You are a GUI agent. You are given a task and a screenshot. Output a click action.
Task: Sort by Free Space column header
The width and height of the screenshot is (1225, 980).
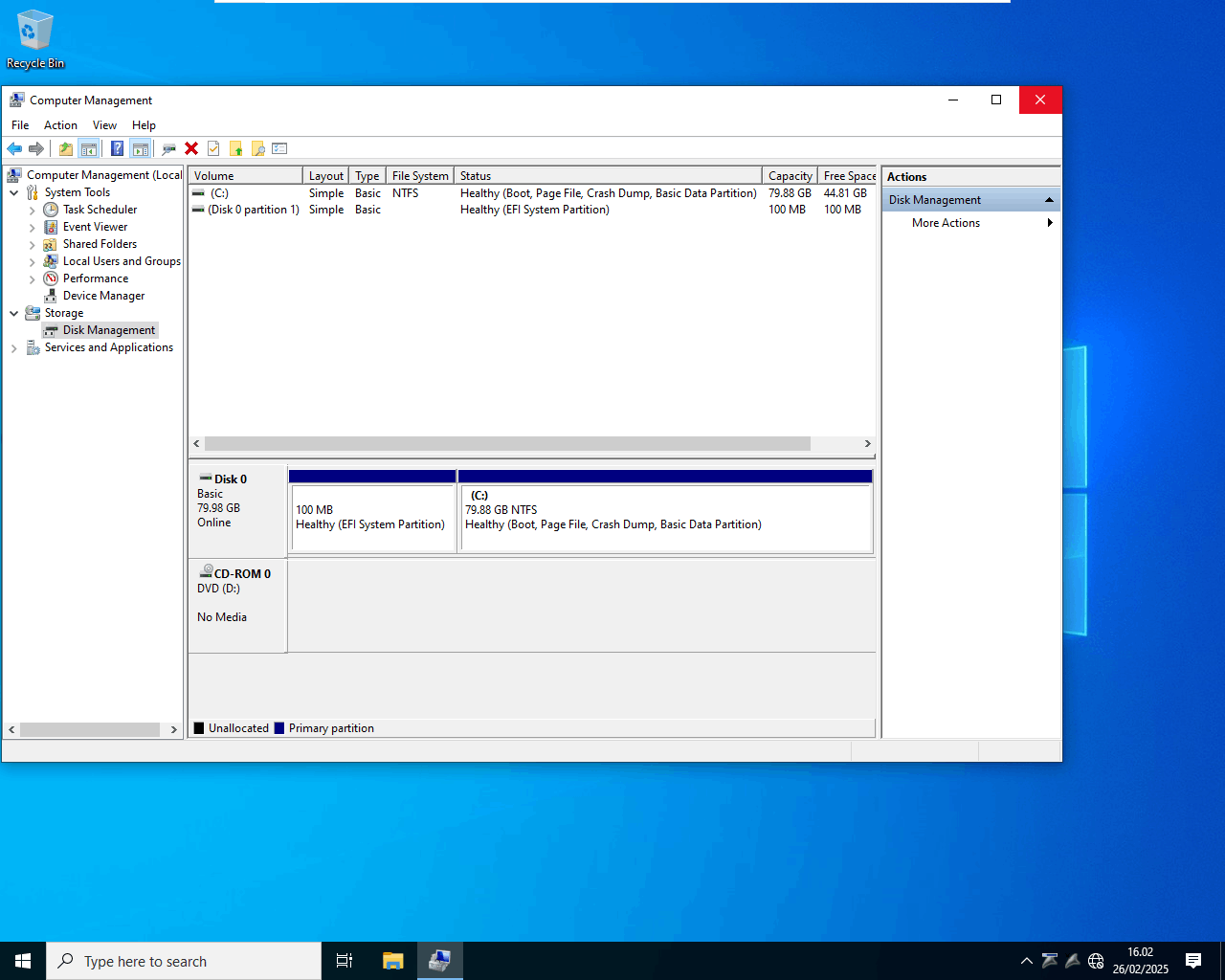848,176
